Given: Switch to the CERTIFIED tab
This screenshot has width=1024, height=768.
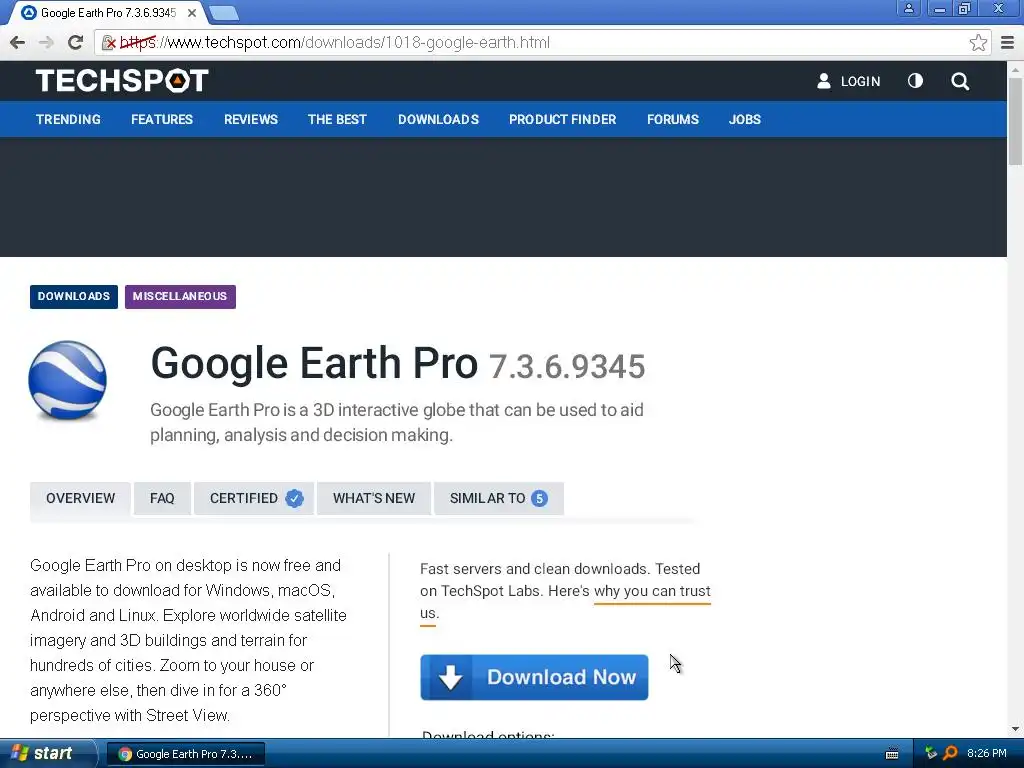Looking at the screenshot, I should pos(254,498).
